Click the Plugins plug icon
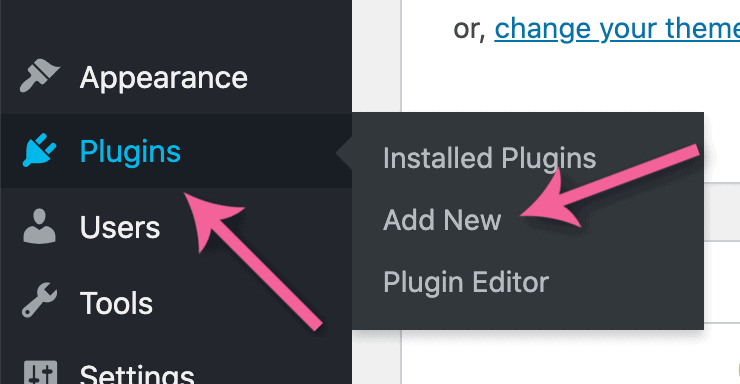This screenshot has height=384, width=740. pyautogui.click(x=40, y=150)
